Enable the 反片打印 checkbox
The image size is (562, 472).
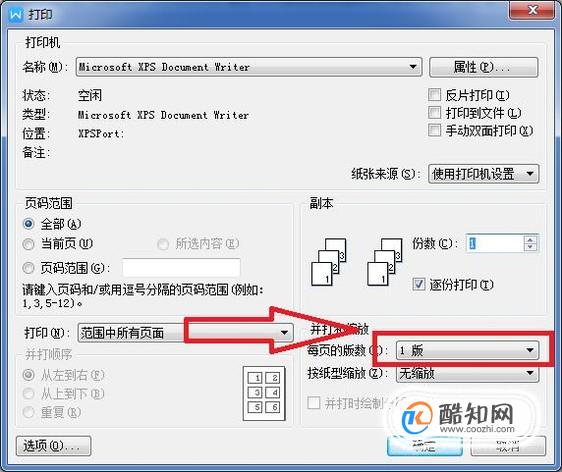[x=434, y=95]
